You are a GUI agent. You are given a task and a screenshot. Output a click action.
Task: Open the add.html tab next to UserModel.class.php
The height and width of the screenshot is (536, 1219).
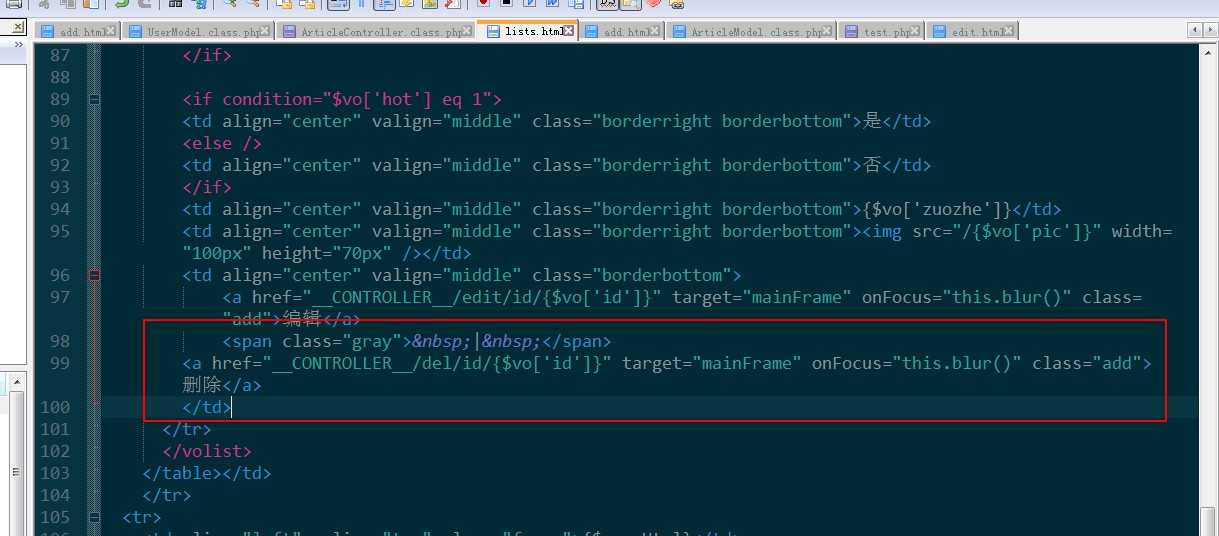click(x=78, y=32)
